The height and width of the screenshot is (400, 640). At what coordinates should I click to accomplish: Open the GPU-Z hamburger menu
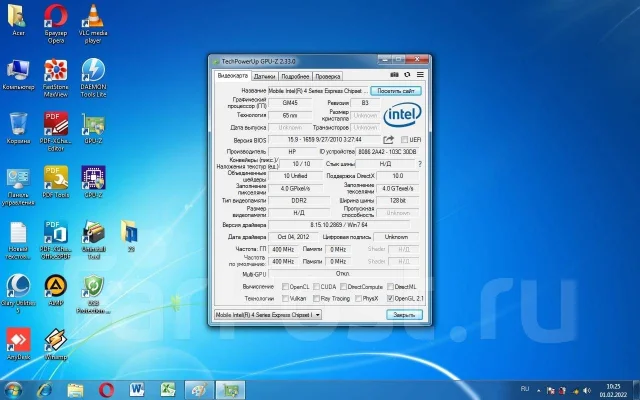(x=420, y=75)
